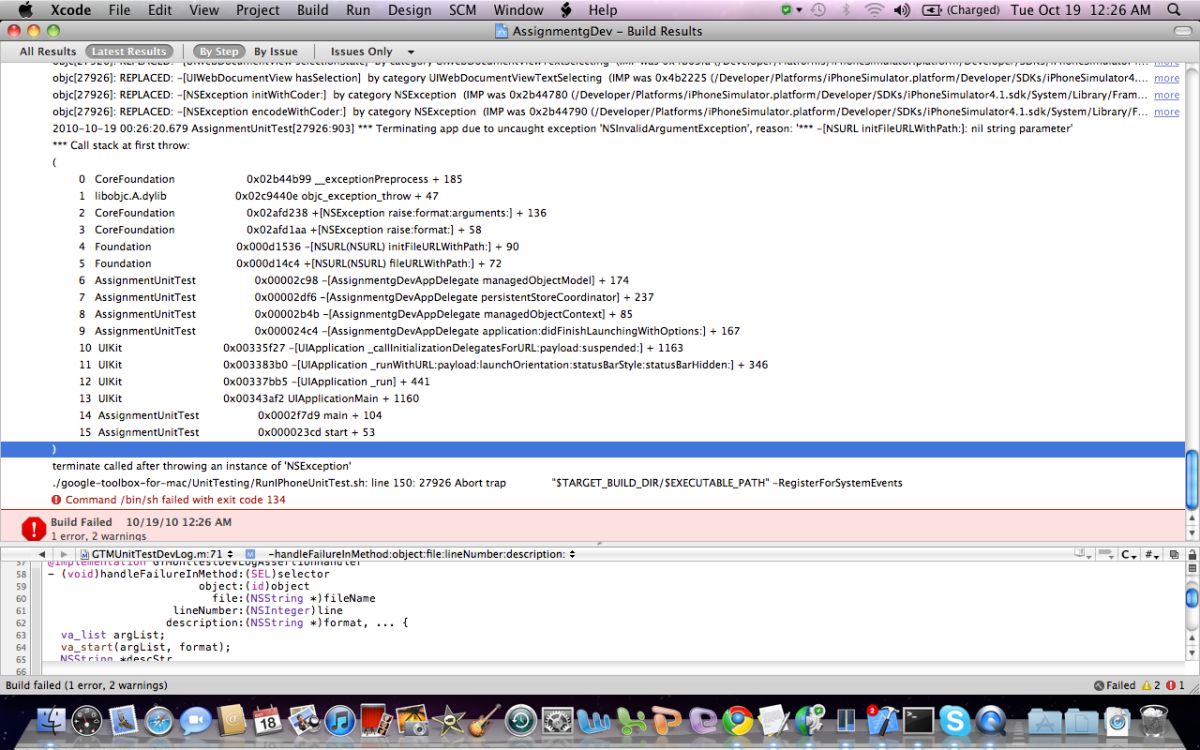The image size is (1200, 750).
Task: Open the Xcode application menu
Action: coord(72,10)
